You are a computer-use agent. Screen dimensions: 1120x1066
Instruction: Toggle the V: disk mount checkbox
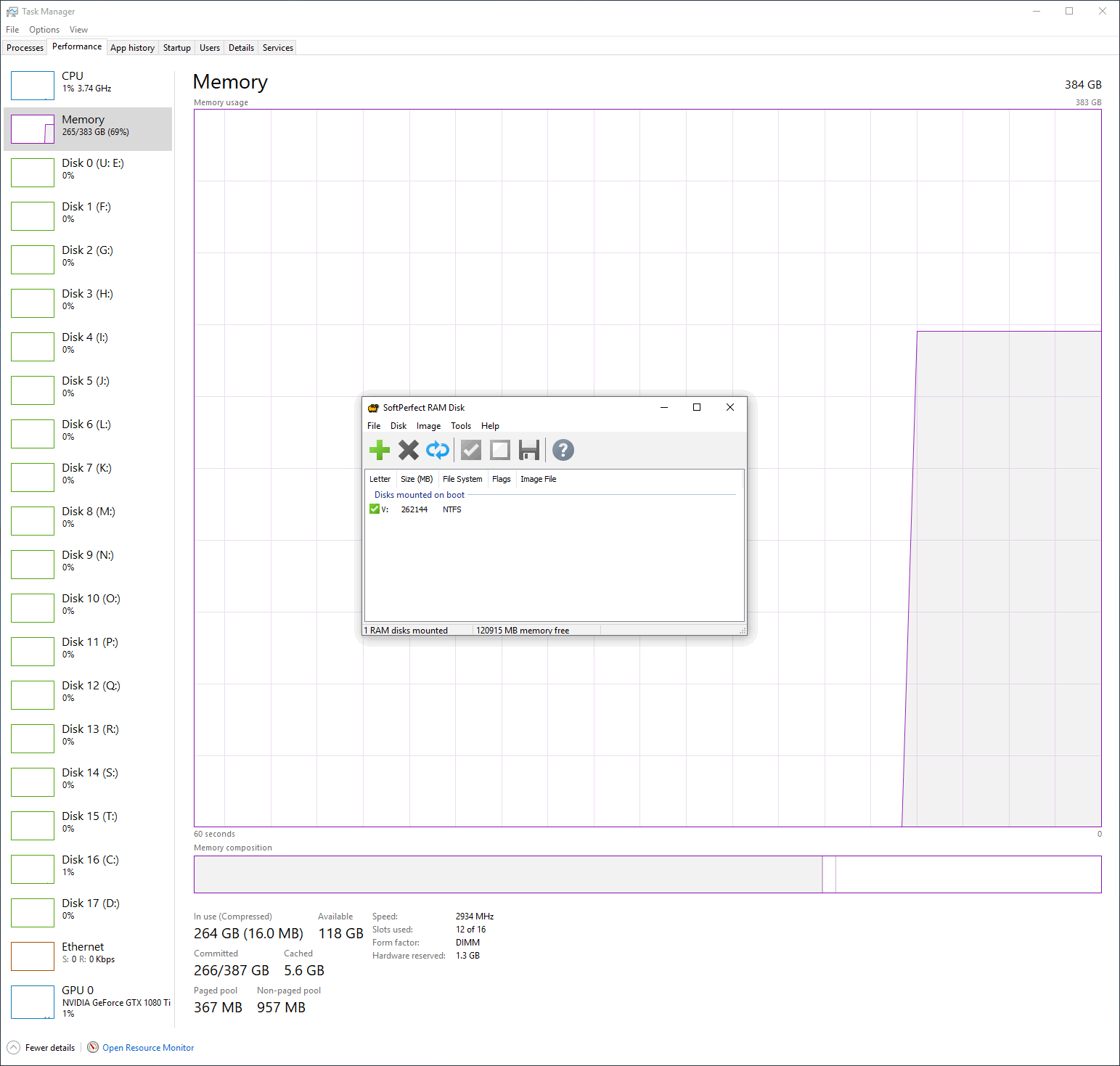[x=375, y=509]
